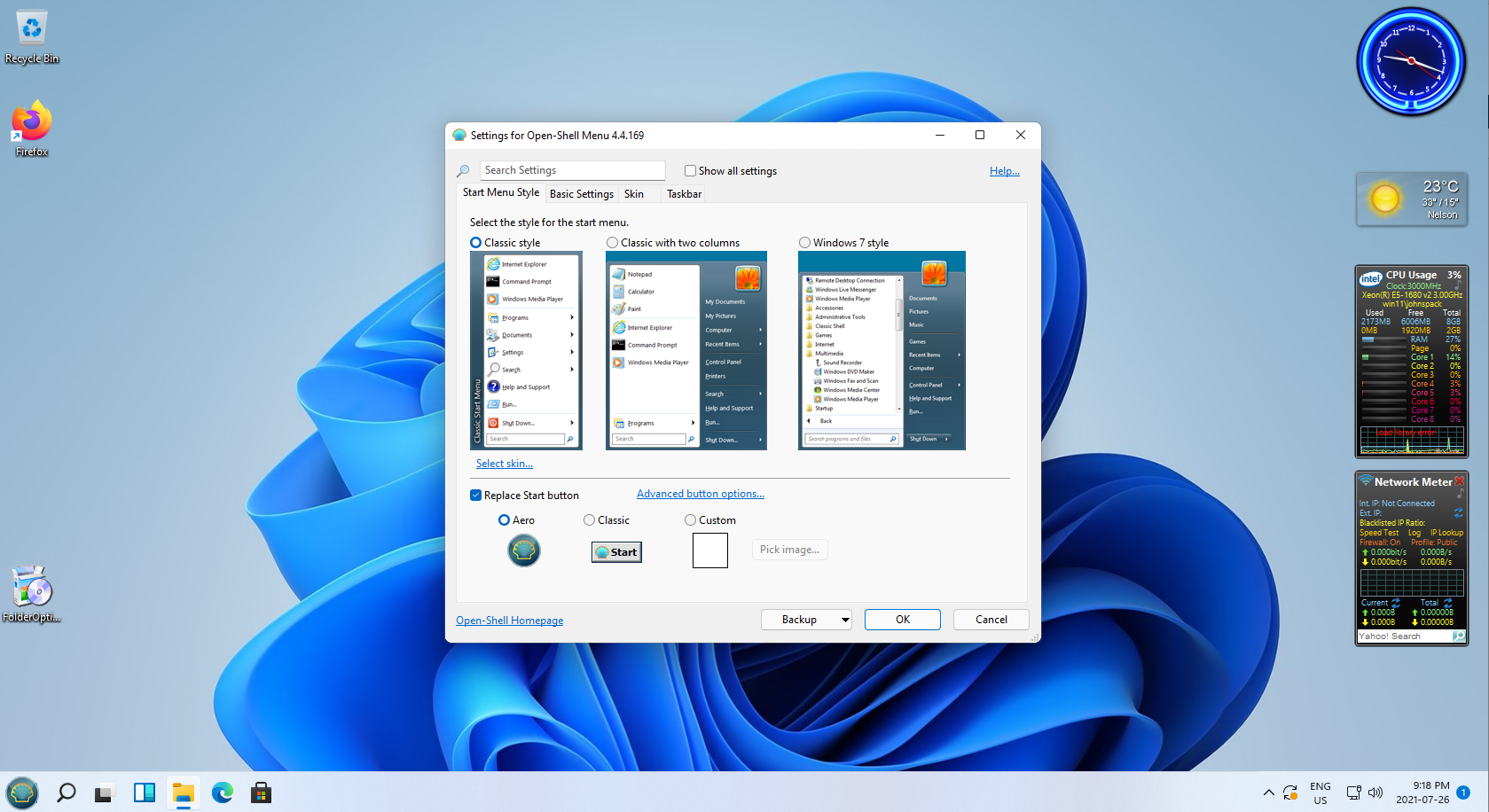Open the FolderOpti... desktop icon

(x=32, y=594)
